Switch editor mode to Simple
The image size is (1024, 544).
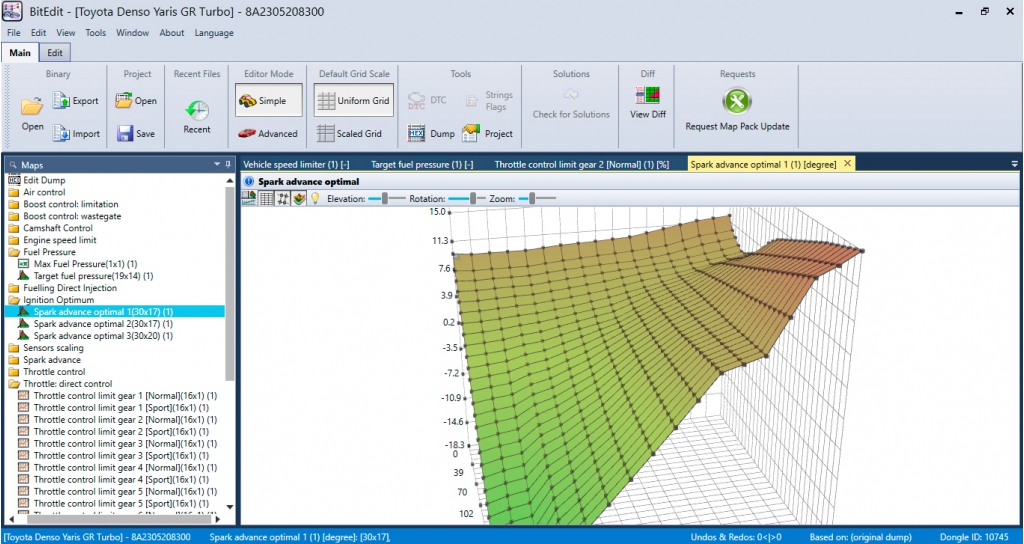[x=268, y=101]
